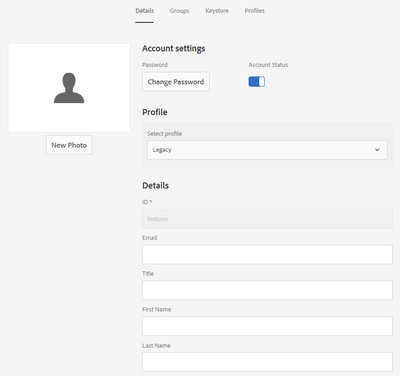Click the Profile section heading
The width and height of the screenshot is (400, 376).
[155, 112]
